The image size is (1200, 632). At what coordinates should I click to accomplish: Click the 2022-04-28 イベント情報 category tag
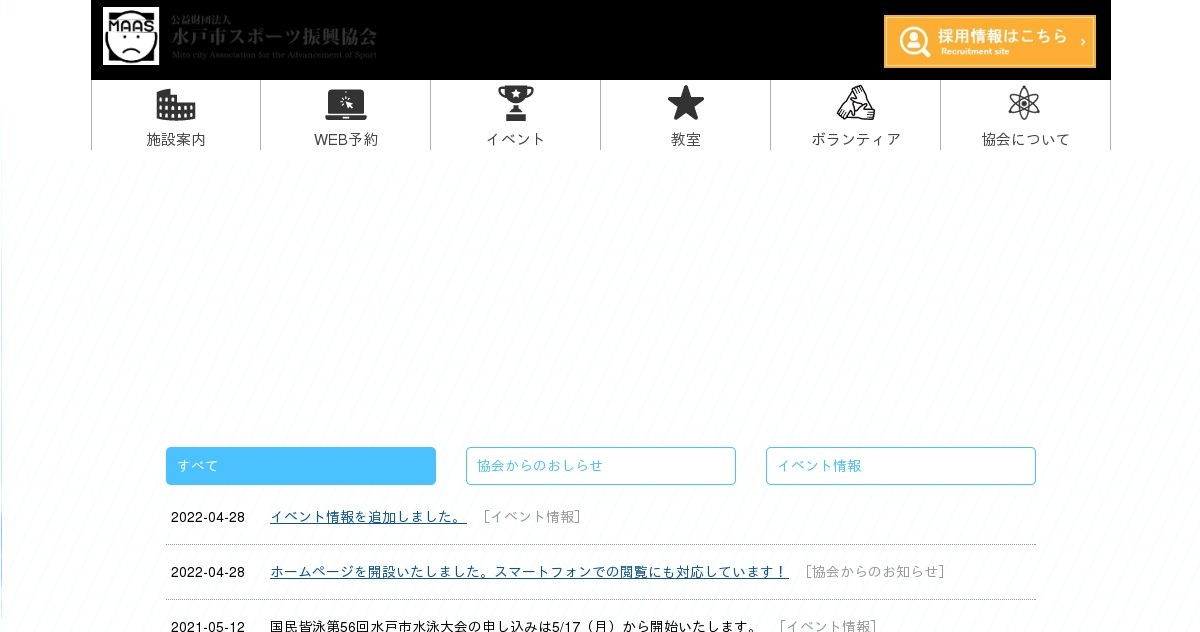[x=531, y=517]
